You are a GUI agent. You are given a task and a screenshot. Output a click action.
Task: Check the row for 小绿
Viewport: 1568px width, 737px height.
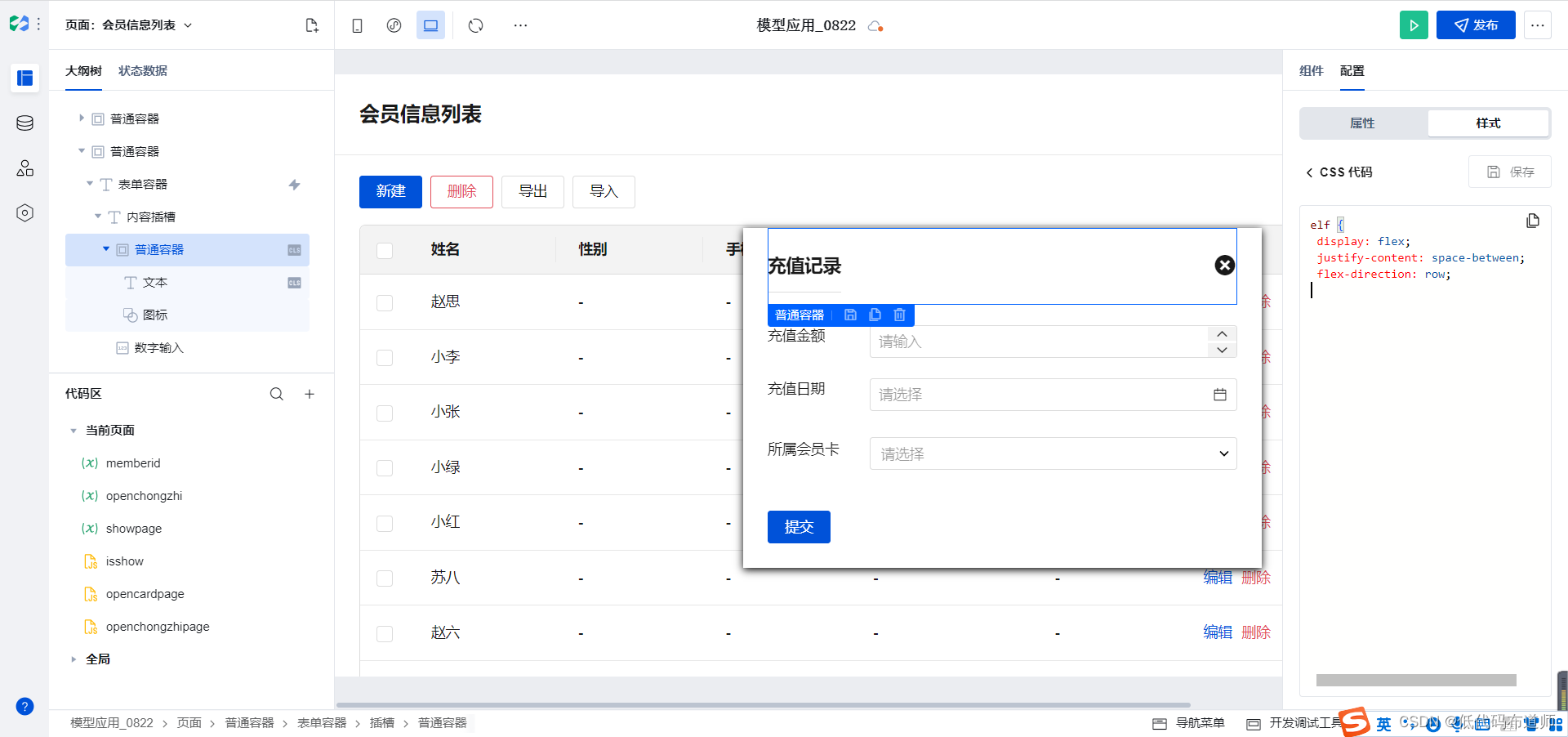click(385, 468)
